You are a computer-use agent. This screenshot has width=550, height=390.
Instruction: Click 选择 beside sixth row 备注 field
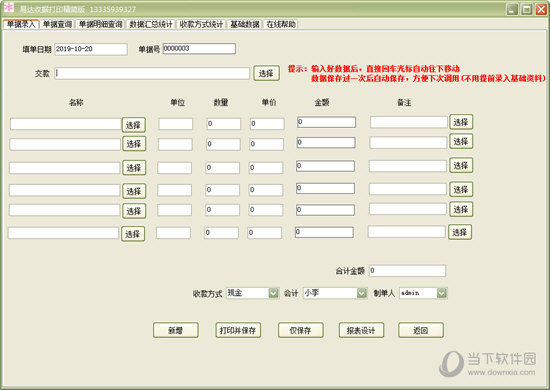pyautogui.click(x=460, y=232)
